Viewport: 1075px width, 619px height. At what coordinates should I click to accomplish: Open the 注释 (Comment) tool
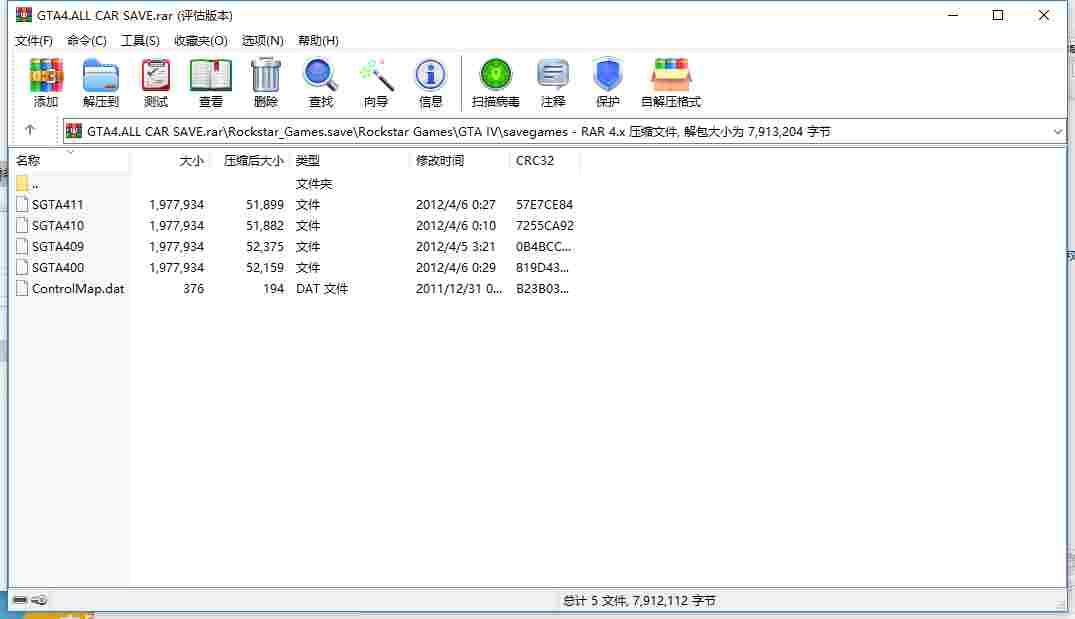(553, 82)
